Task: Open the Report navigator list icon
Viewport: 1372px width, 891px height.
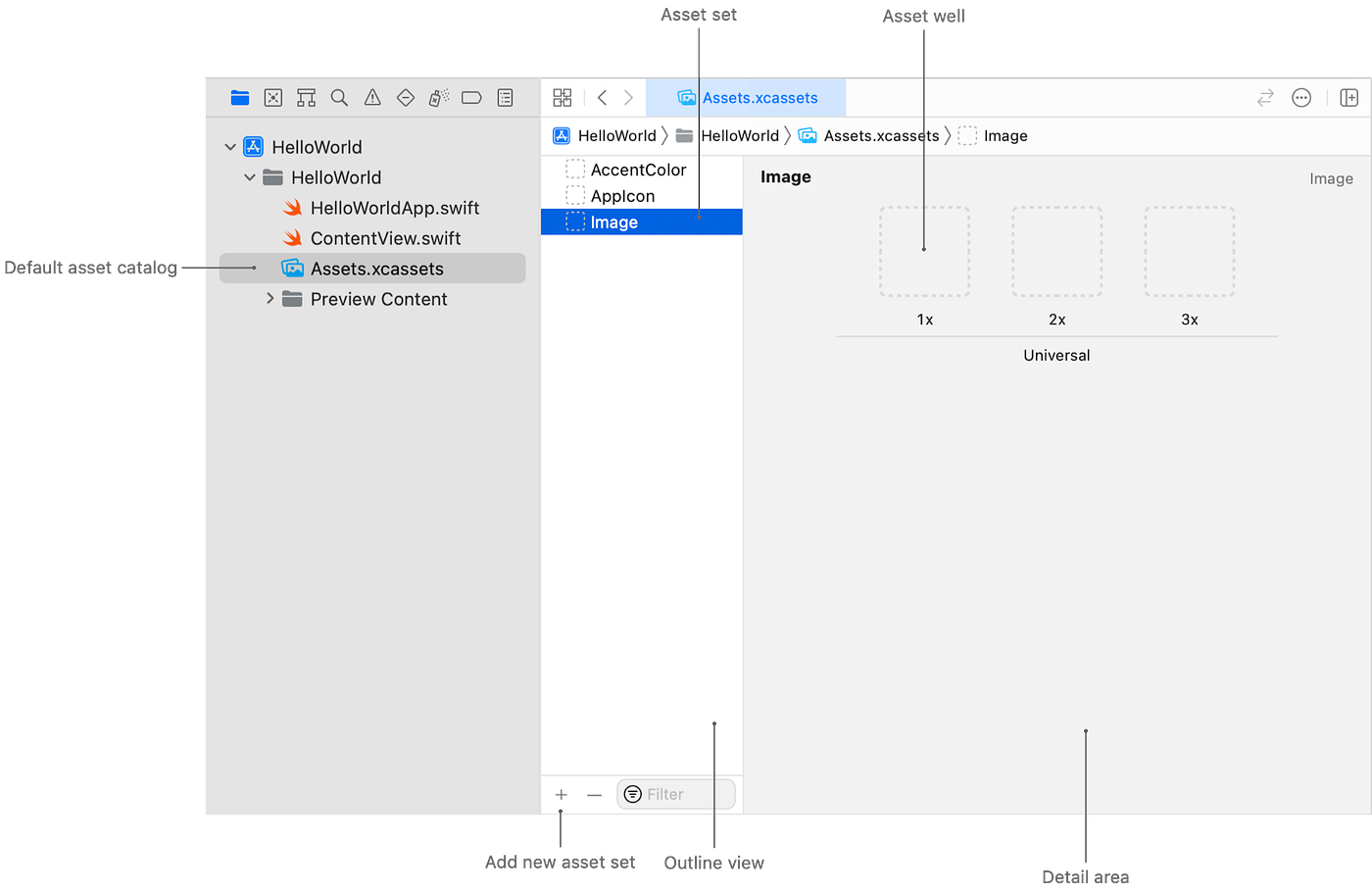Action: pos(506,98)
